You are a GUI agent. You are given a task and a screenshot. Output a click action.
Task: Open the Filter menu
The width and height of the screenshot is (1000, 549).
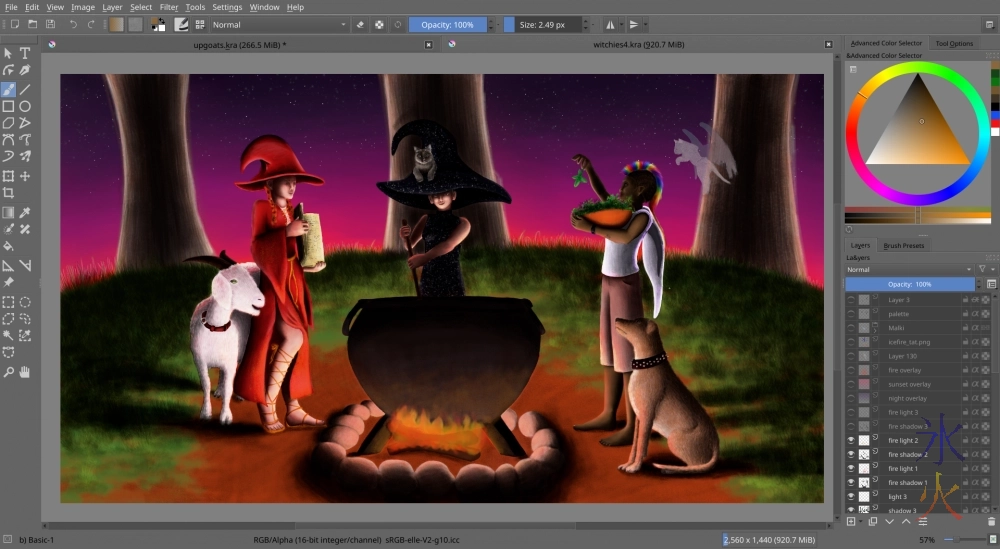(169, 7)
